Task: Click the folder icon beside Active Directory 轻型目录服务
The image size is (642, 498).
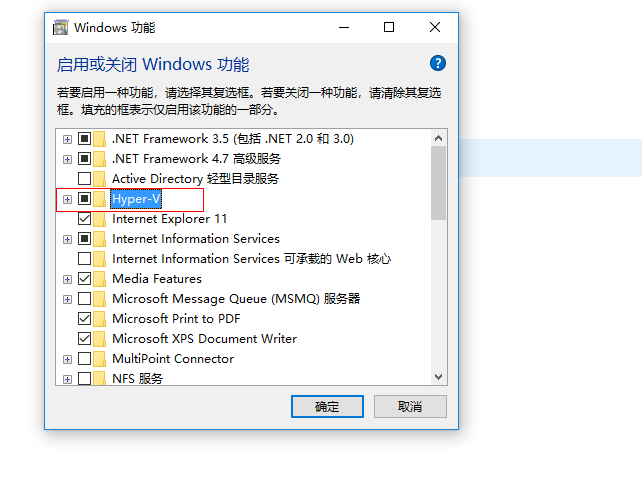Action: click(99, 179)
